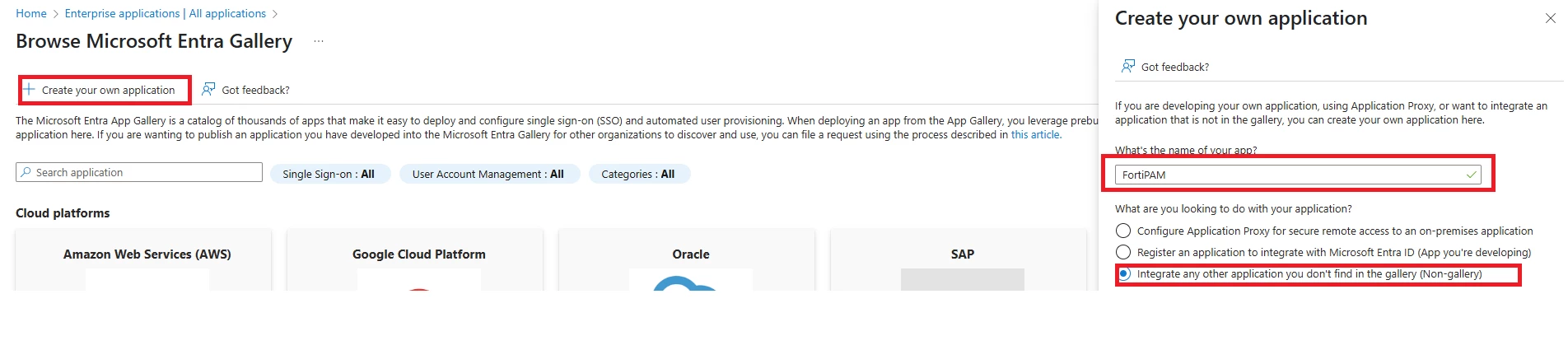This screenshot has height=364, width=1568.
Task: Open the ellipsis menu beside the gallery title
Action: point(319,41)
